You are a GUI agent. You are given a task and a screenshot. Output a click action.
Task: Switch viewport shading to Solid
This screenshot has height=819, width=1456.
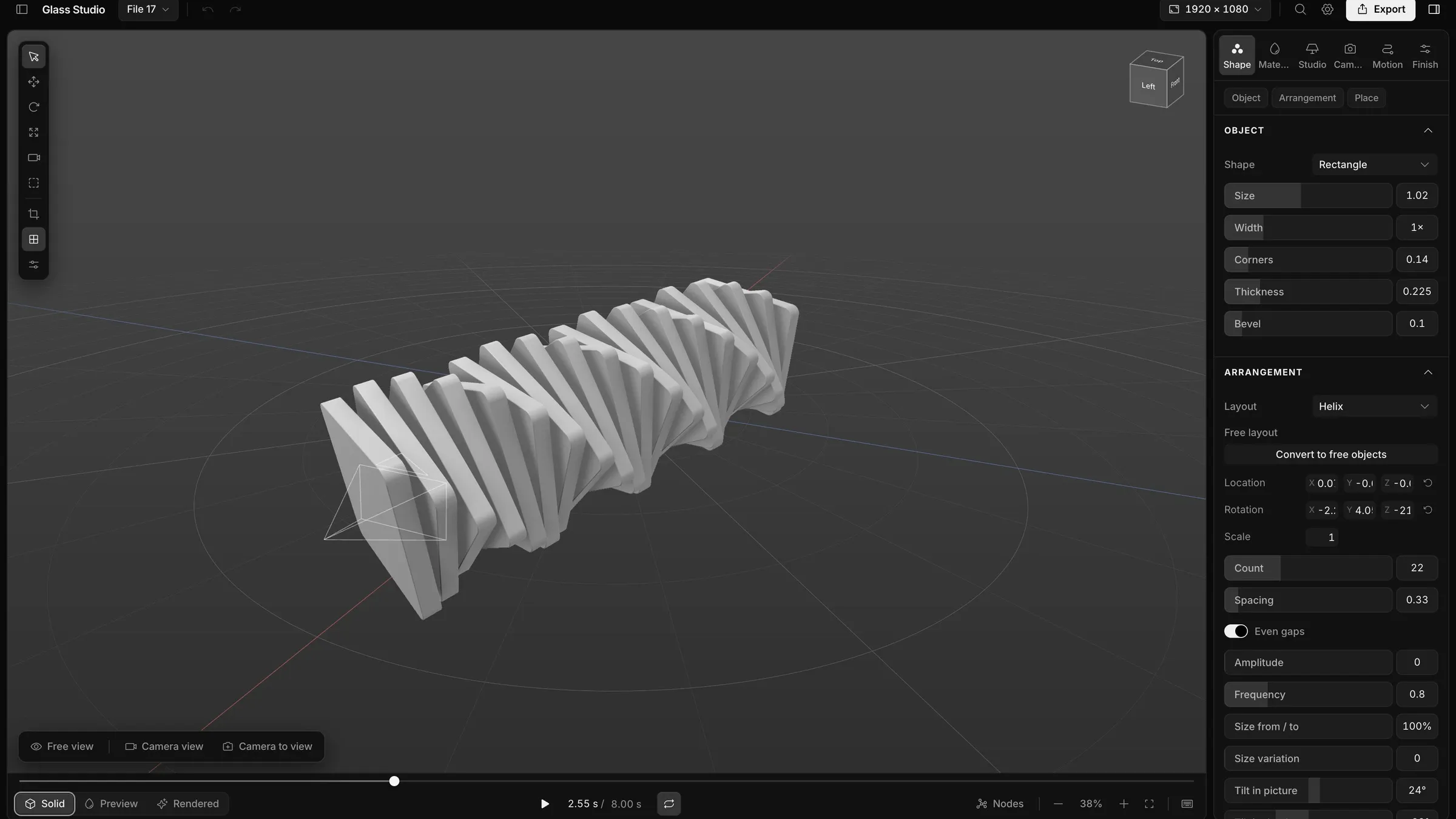tap(45, 804)
